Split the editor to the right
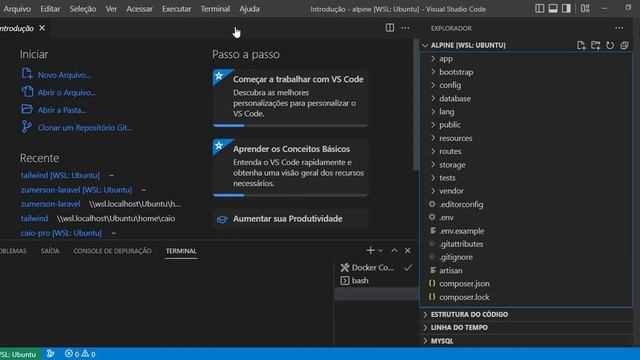The height and width of the screenshot is (360, 640). click(x=390, y=28)
